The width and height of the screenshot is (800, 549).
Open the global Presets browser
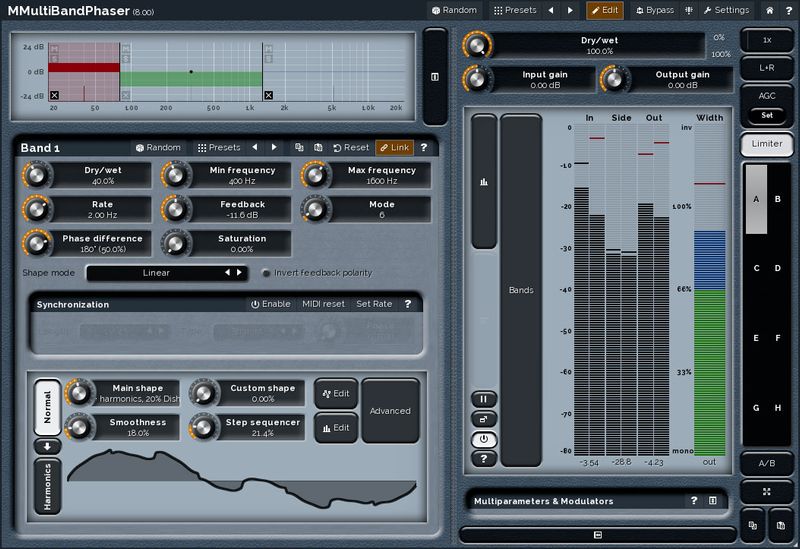click(x=515, y=10)
